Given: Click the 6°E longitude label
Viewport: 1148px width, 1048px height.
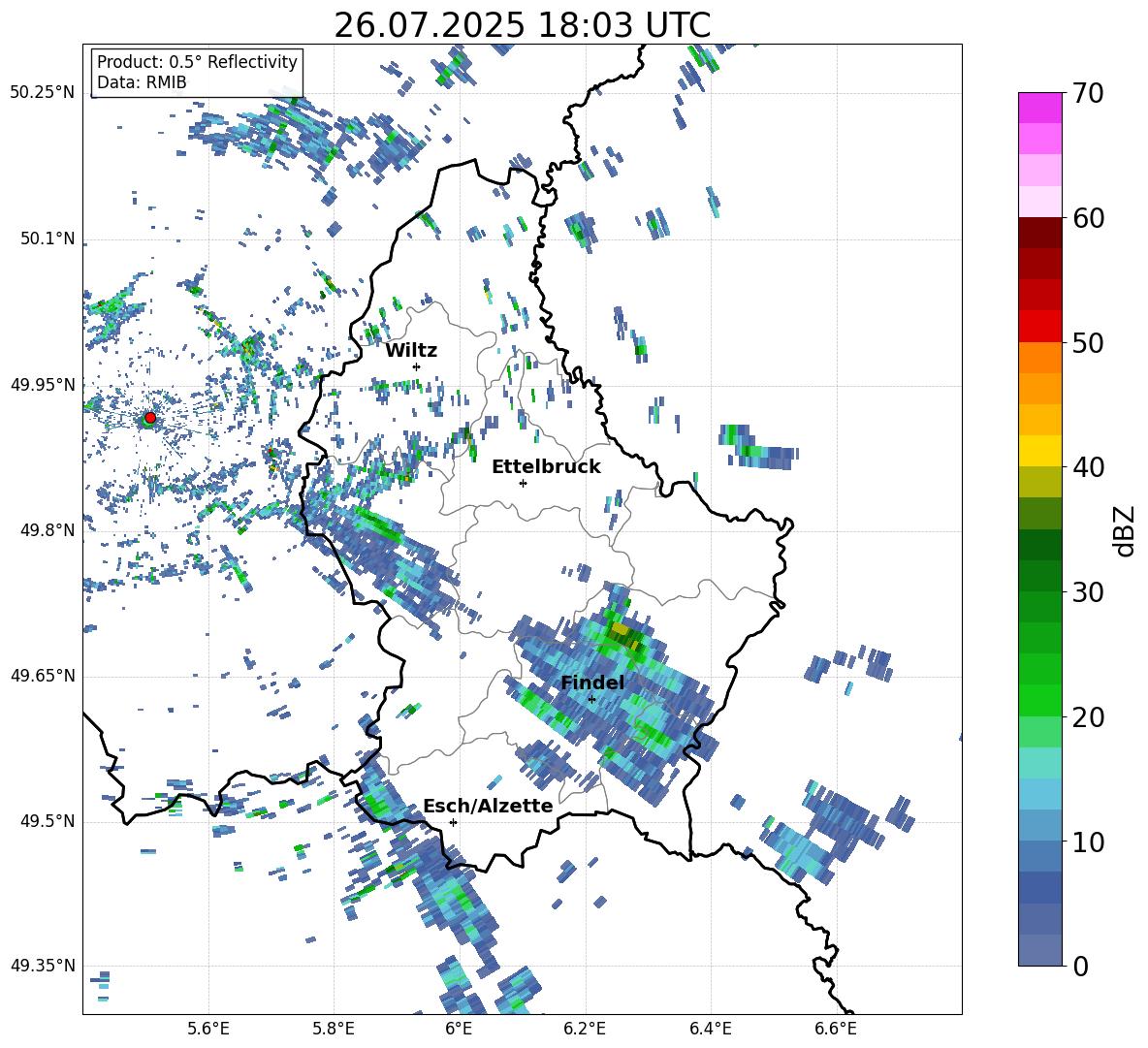Looking at the screenshot, I should pos(459,1029).
